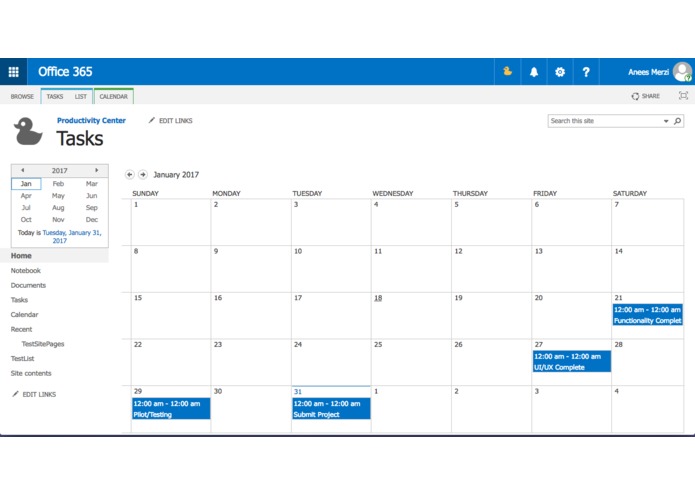
Task: Click the search magnifier icon
Action: point(677,121)
